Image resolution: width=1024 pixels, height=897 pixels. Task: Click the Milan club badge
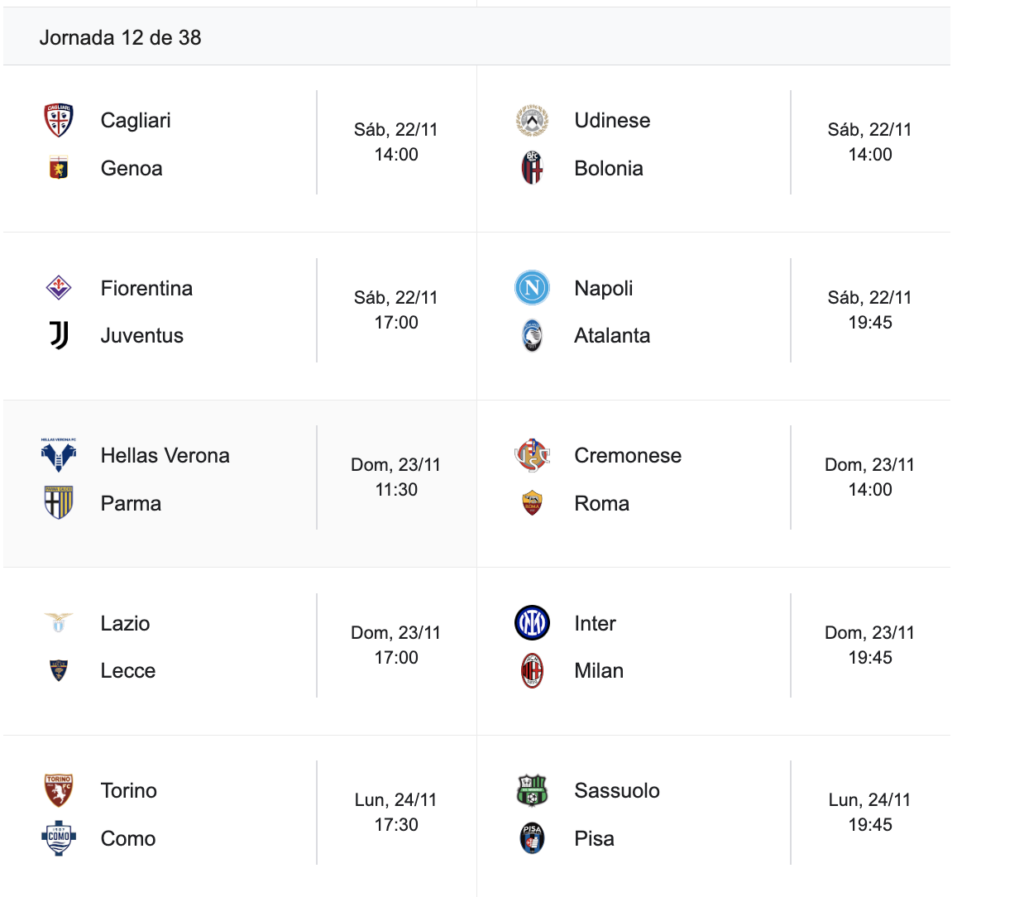532,671
